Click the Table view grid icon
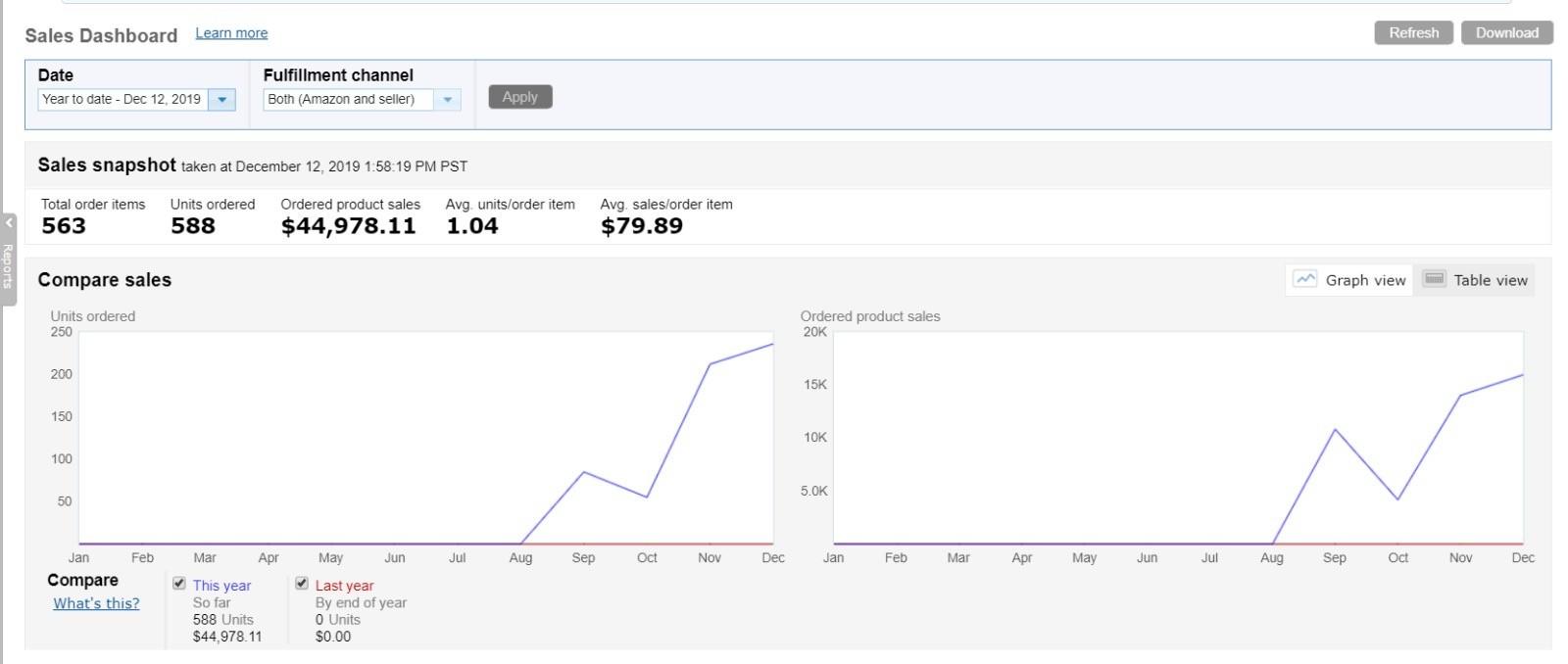 click(1434, 279)
